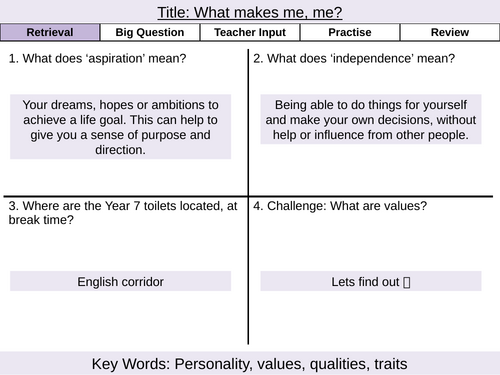The image size is (500, 375).
Task: Click the 'English corridor' answer box
Action: [x=120, y=281]
